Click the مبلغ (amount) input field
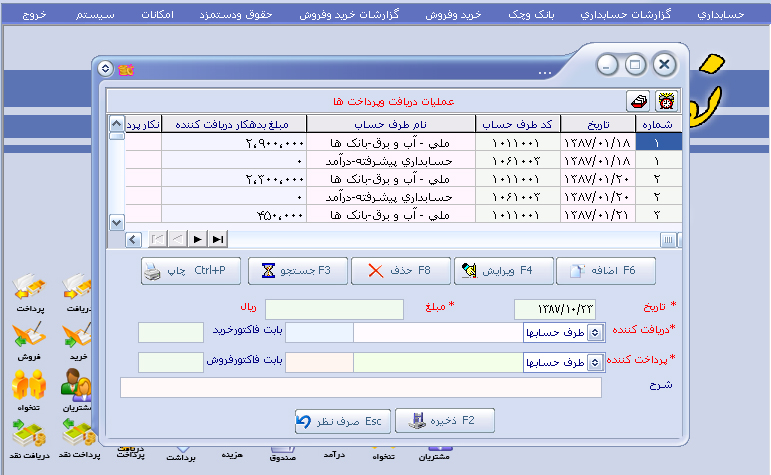 (x=334, y=310)
